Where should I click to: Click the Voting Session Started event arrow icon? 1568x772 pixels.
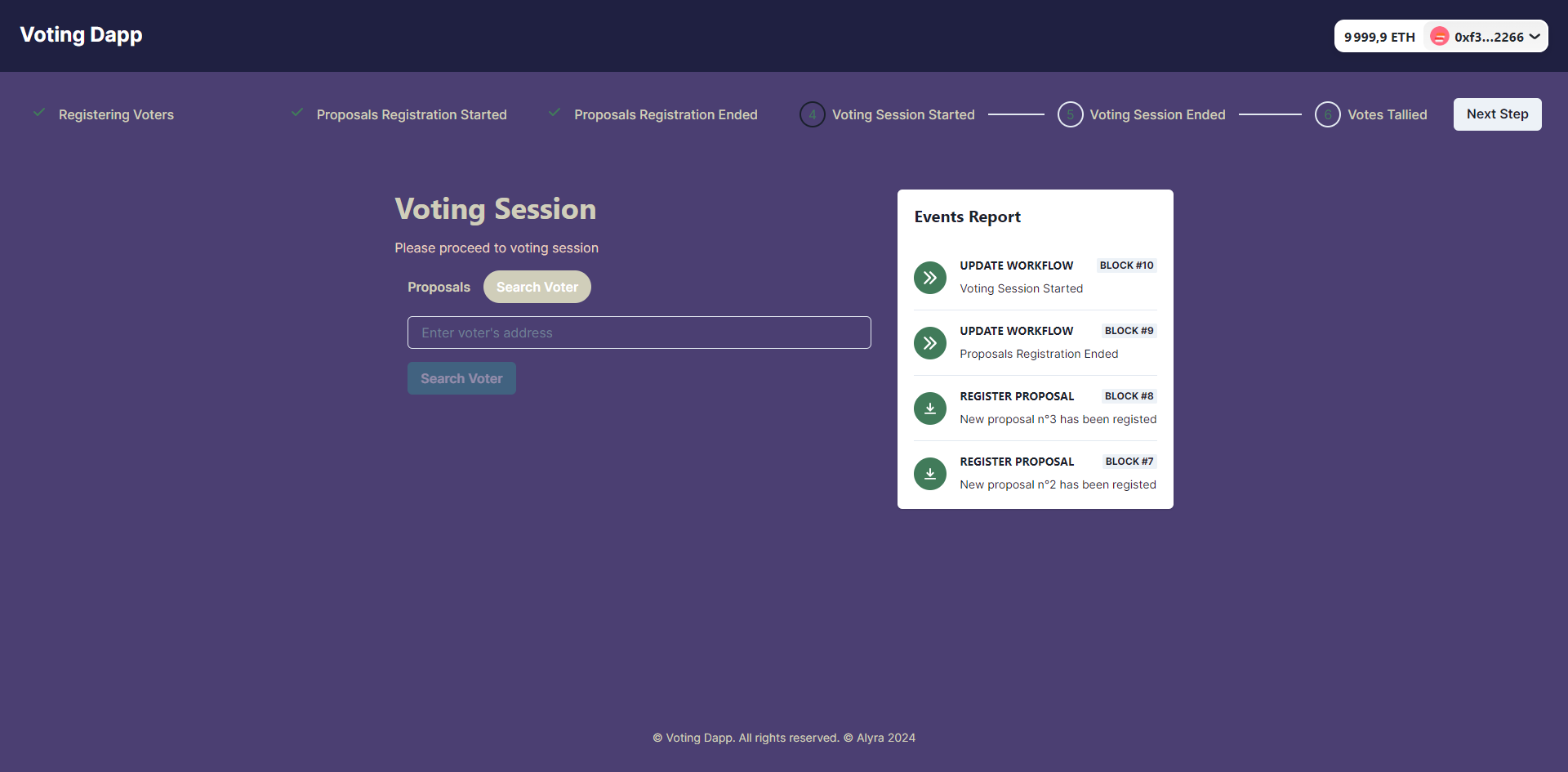click(x=930, y=278)
